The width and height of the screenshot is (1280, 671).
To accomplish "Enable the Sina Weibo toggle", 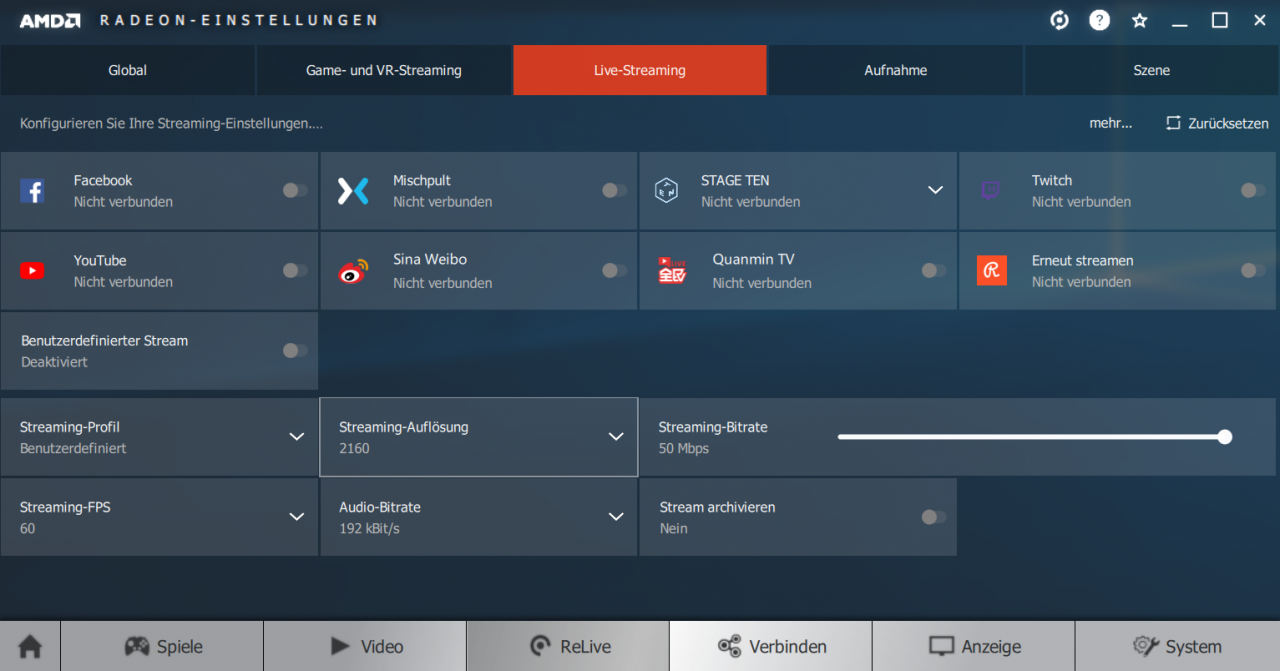I will click(x=615, y=270).
